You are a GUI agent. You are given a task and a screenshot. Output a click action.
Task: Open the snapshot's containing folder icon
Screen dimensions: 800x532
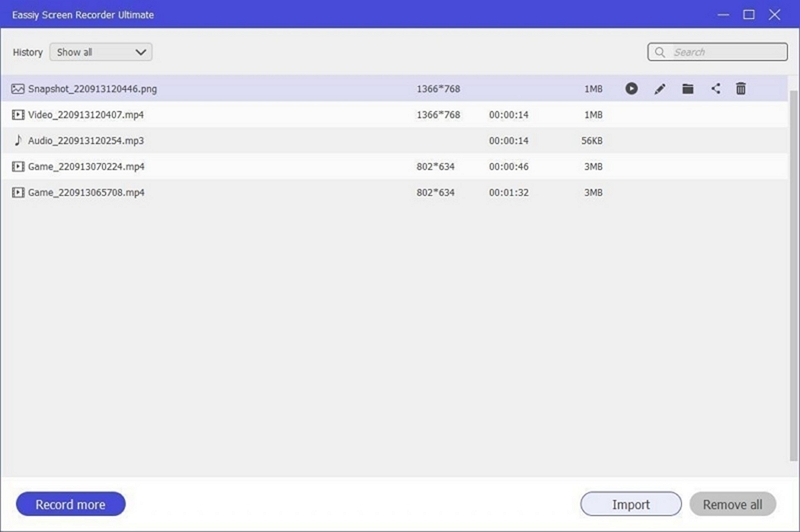688,89
